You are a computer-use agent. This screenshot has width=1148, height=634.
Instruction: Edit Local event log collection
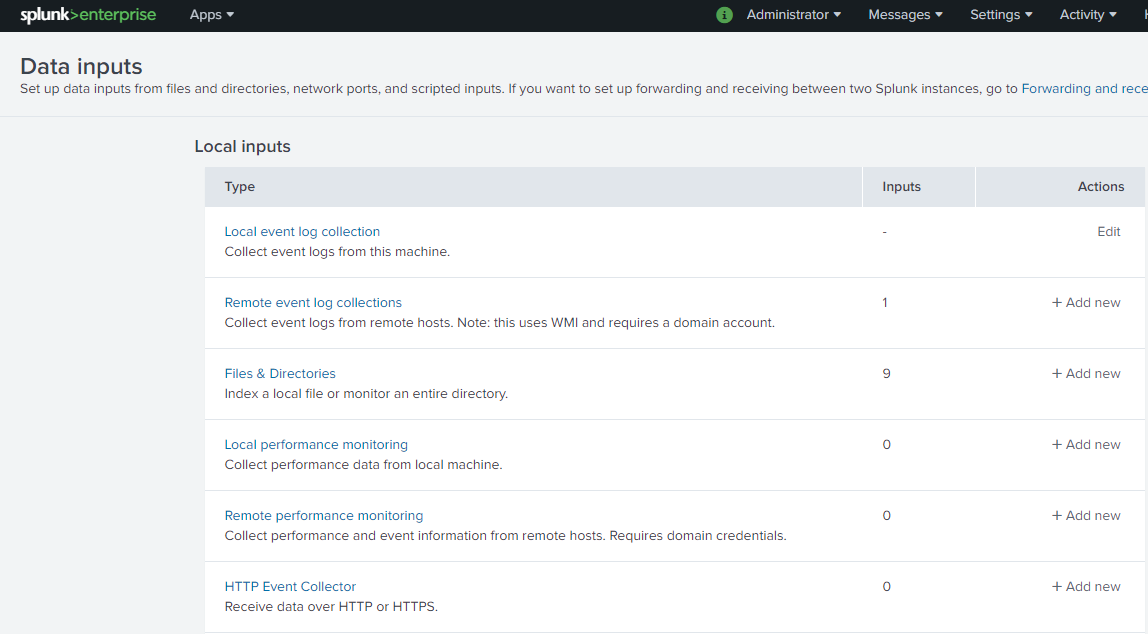coord(1108,232)
